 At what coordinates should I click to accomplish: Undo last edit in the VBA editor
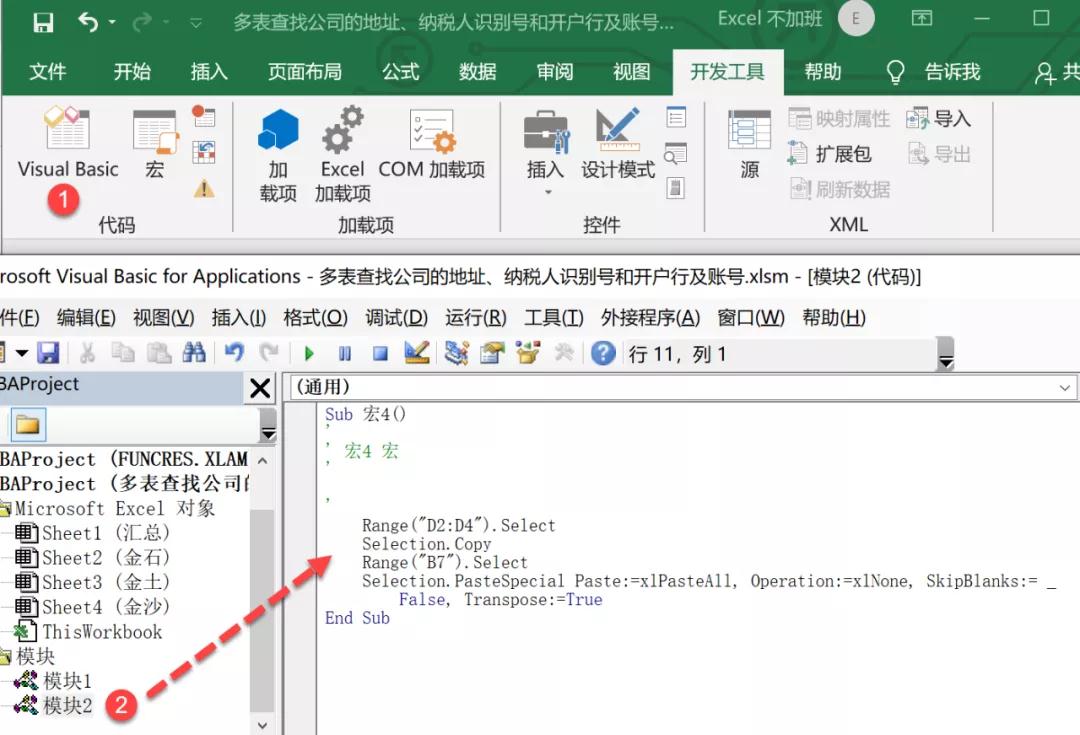pyautogui.click(x=233, y=353)
